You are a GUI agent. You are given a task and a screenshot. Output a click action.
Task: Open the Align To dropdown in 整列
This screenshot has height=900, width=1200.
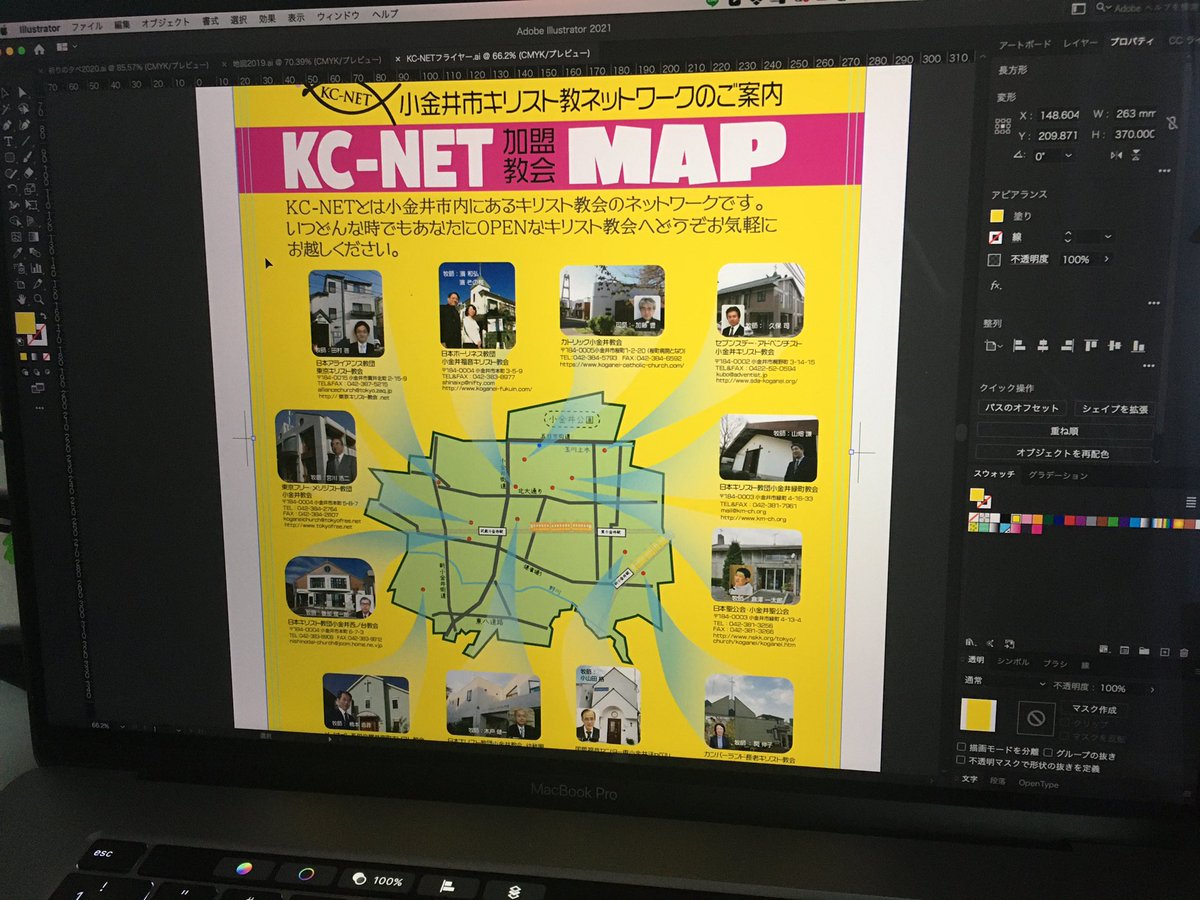993,345
